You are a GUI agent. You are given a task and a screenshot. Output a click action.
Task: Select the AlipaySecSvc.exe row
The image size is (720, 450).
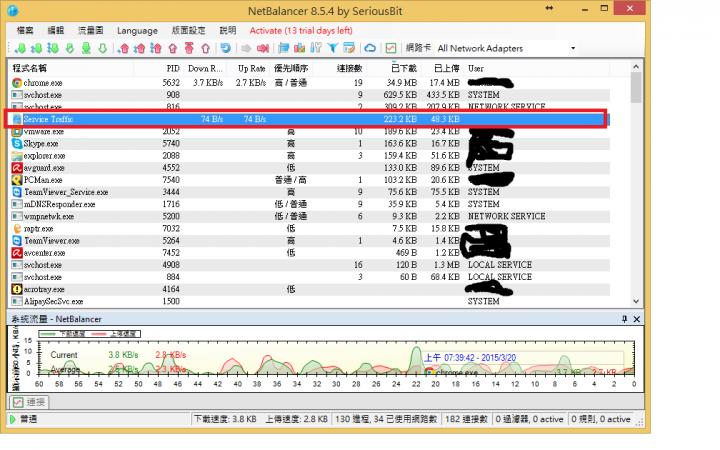click(x=309, y=302)
